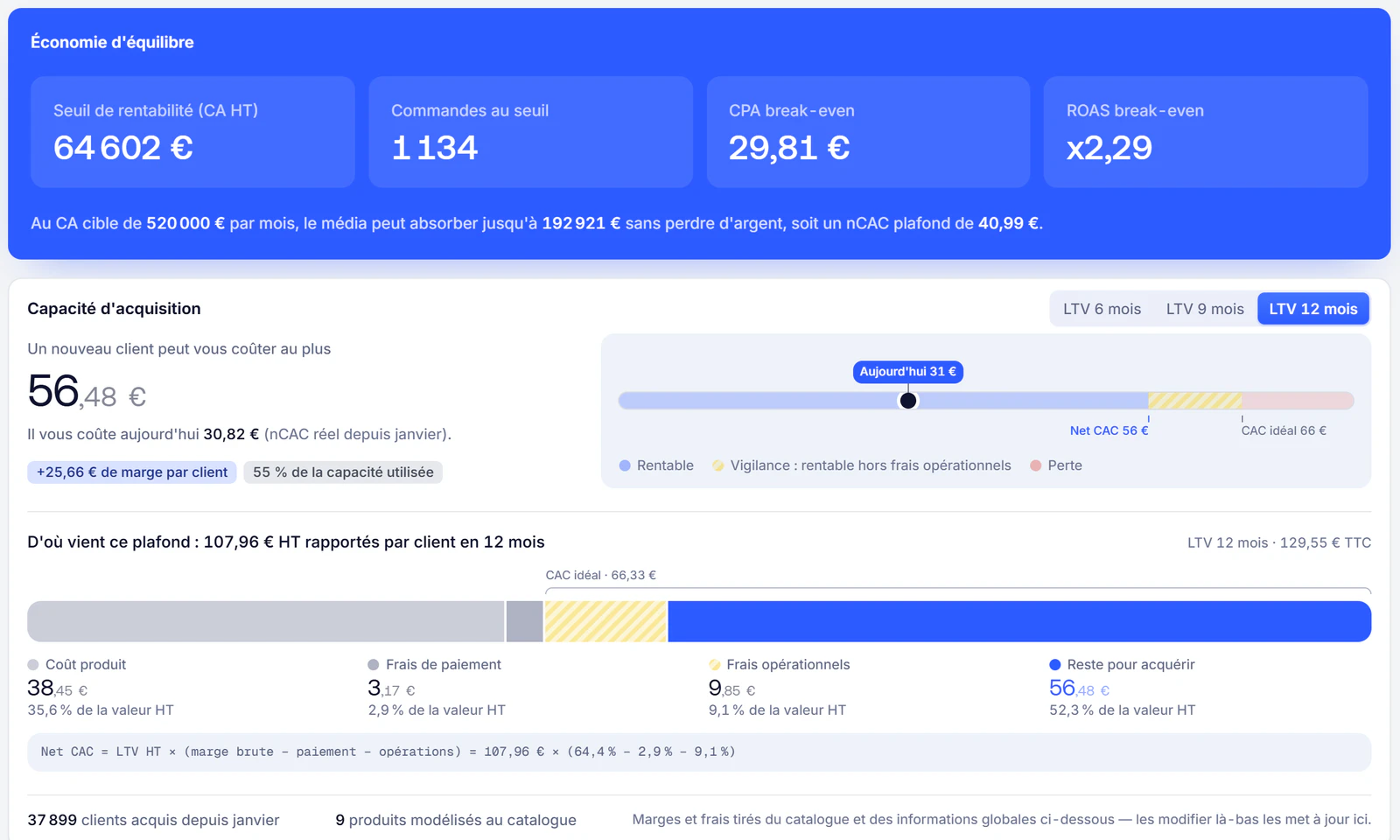The height and width of the screenshot is (840, 1400).
Task: Click the Reste pour acquérir legend dot
Action: click(1055, 665)
